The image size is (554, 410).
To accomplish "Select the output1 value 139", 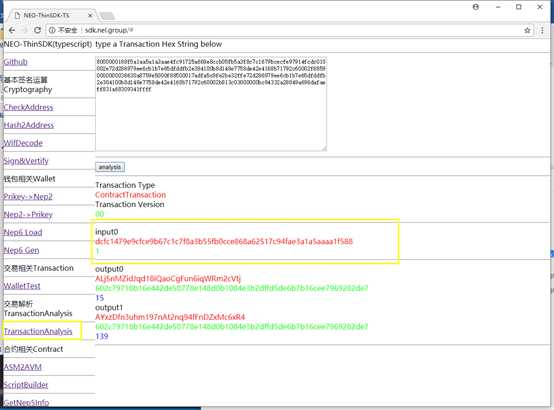I will click(102, 336).
